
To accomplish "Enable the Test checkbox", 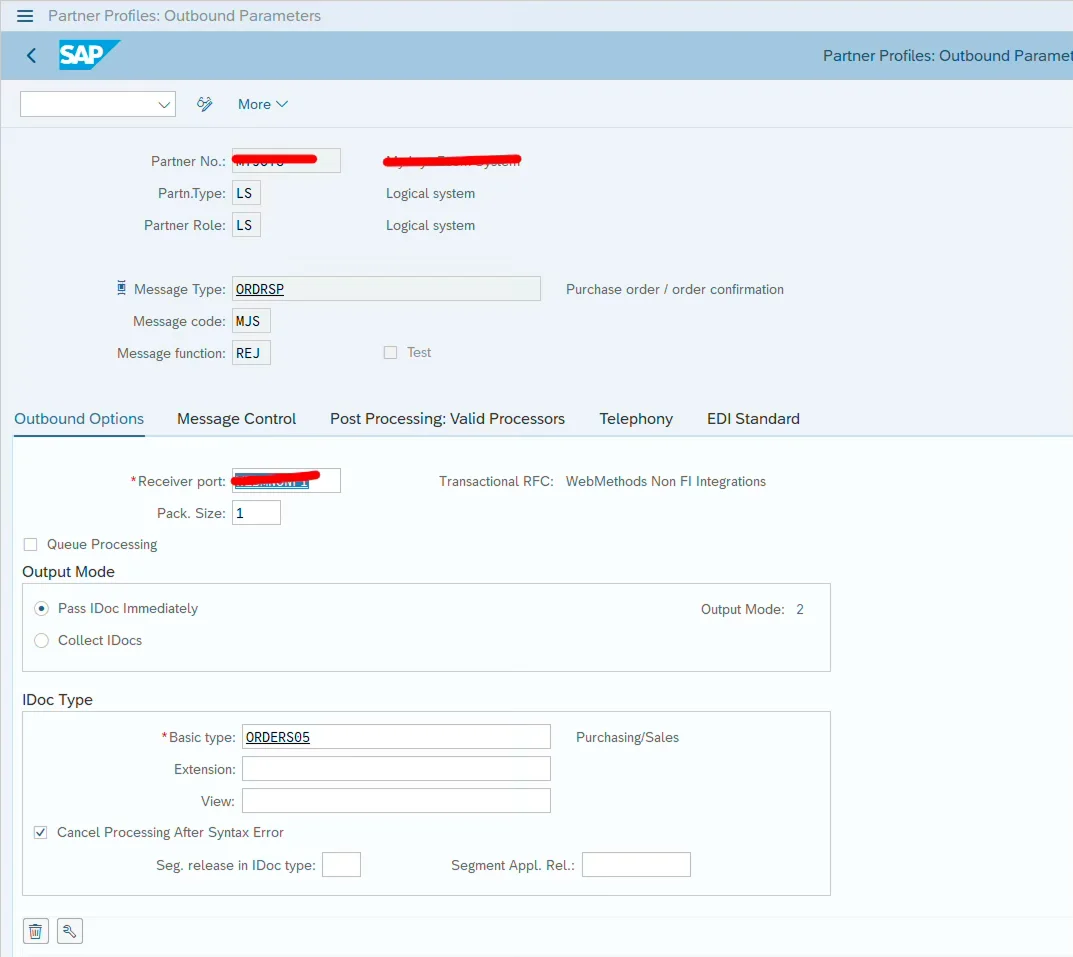I will point(391,353).
